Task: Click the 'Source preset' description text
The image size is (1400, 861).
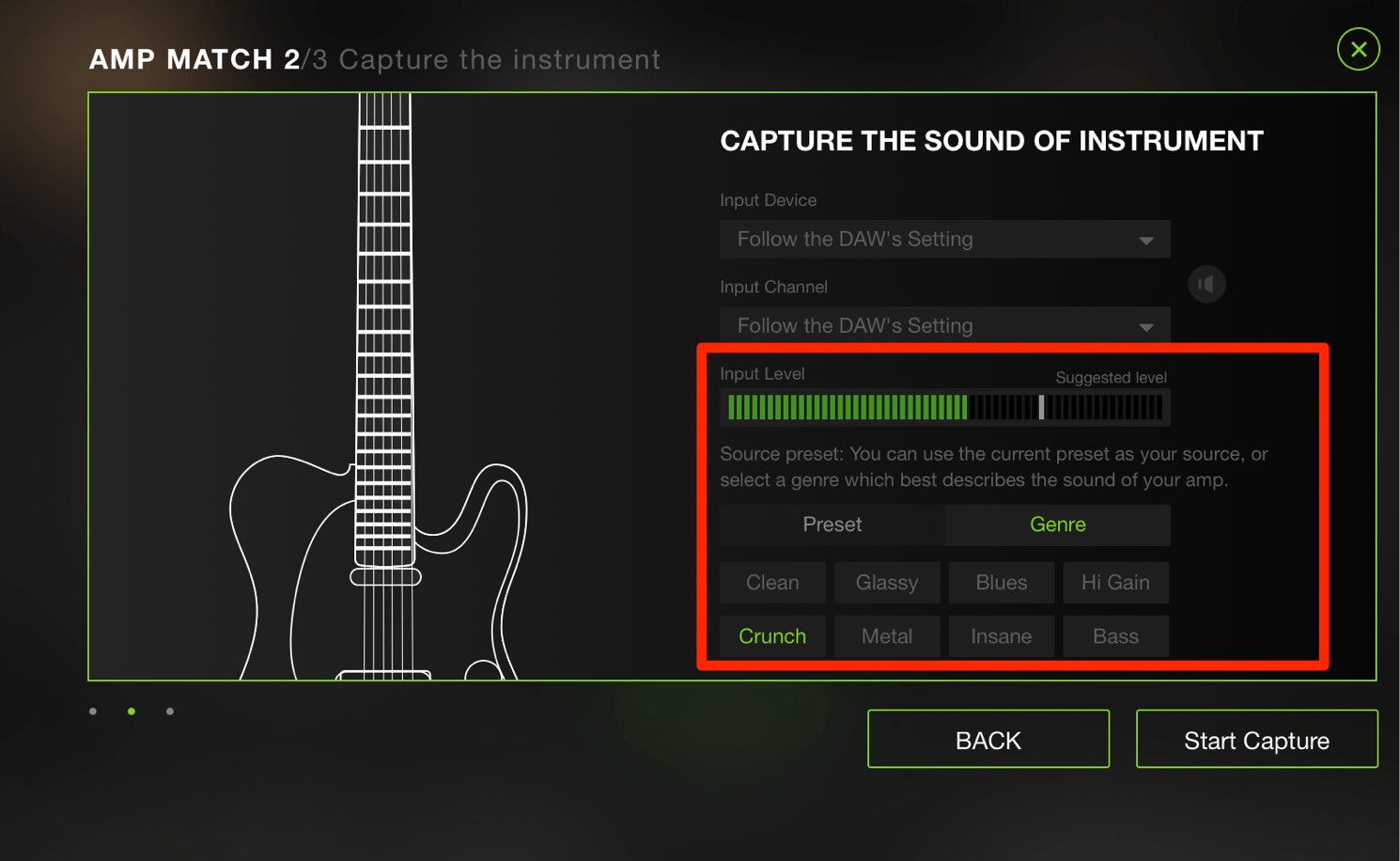Action: point(994,467)
